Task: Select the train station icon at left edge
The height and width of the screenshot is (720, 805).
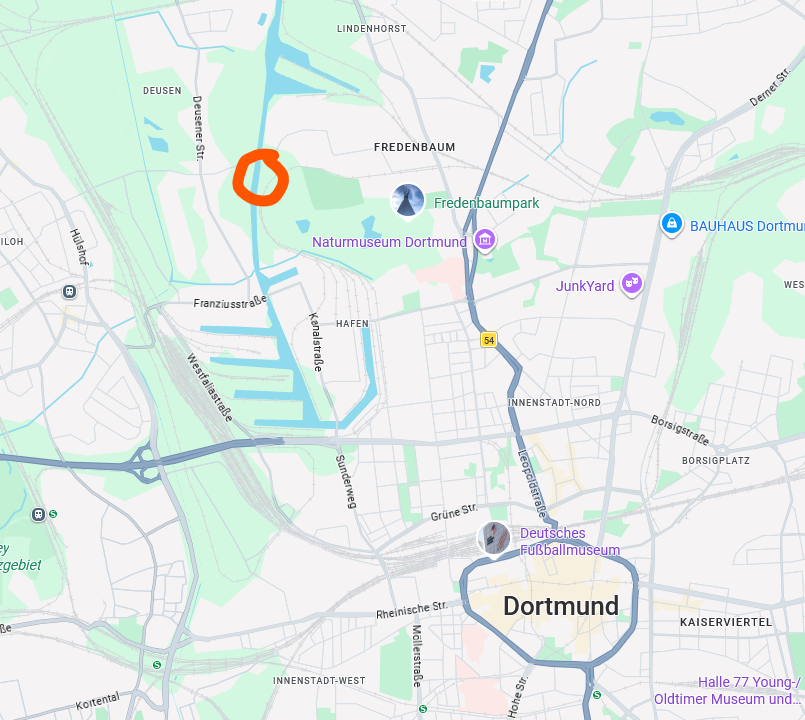Action: 39,514
